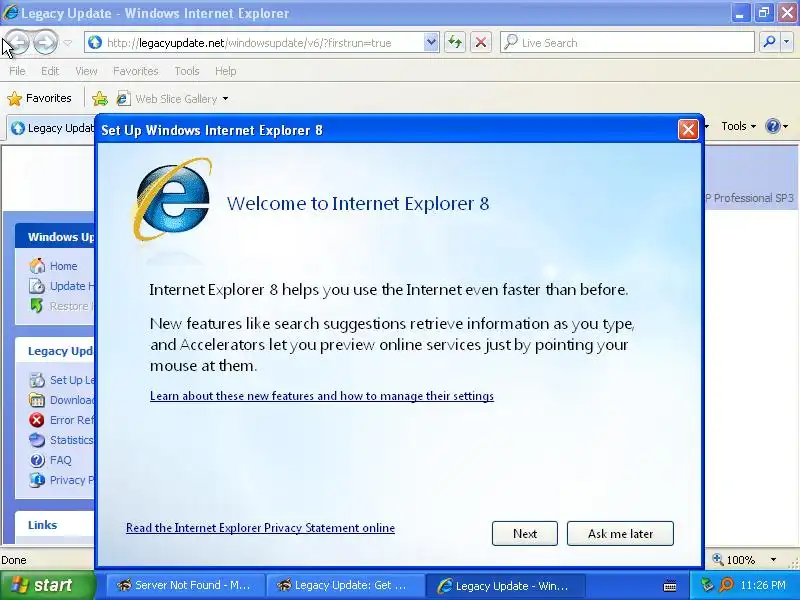
Task: Open the File menu
Action: [x=17, y=71]
